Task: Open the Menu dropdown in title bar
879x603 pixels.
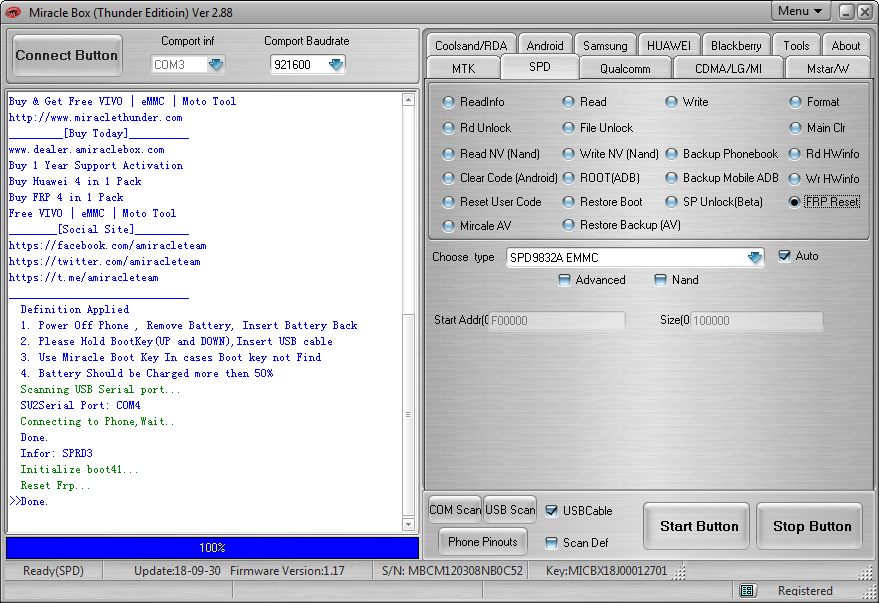Action: [x=799, y=11]
